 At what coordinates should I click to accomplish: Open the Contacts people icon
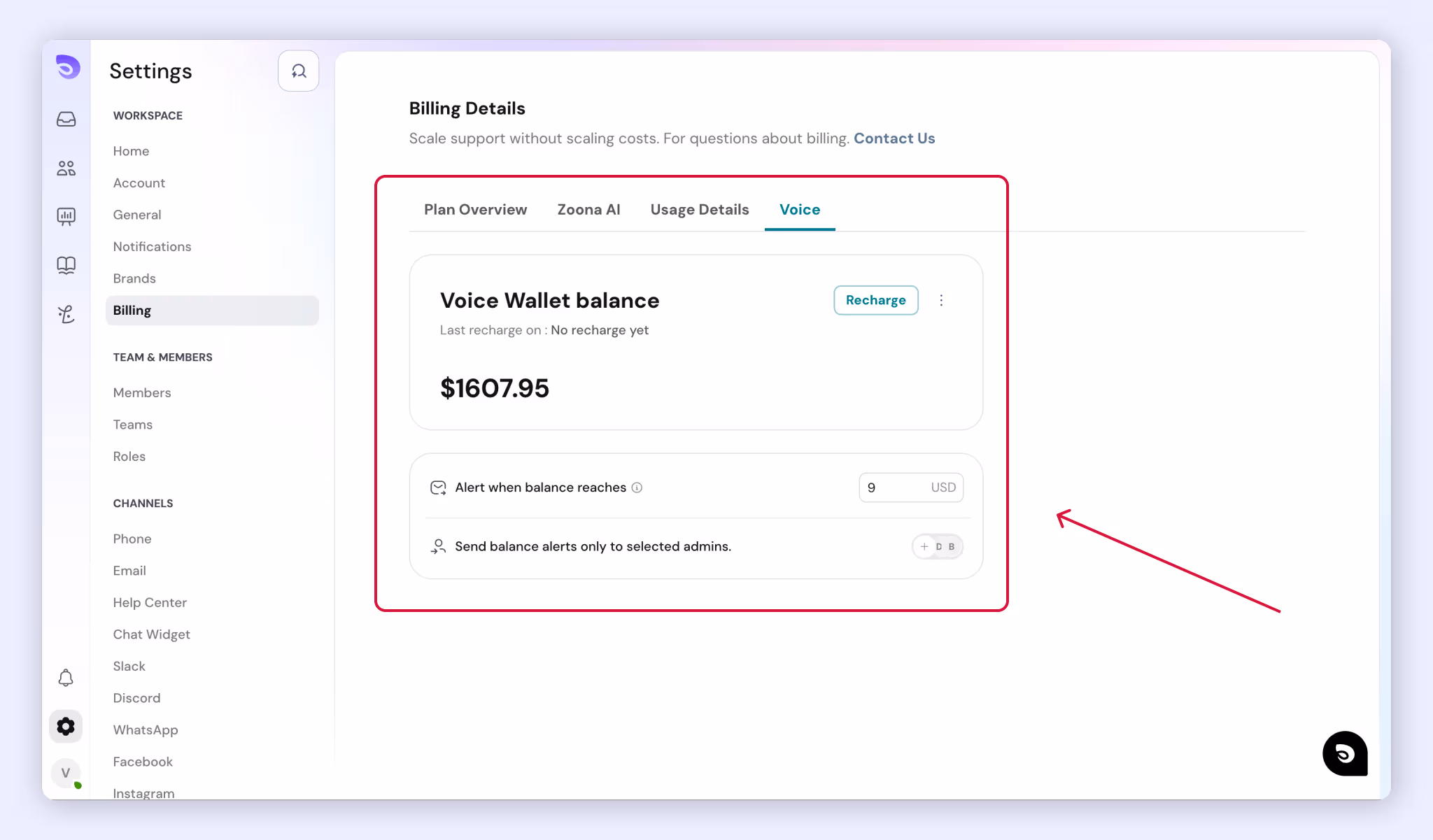[x=66, y=168]
